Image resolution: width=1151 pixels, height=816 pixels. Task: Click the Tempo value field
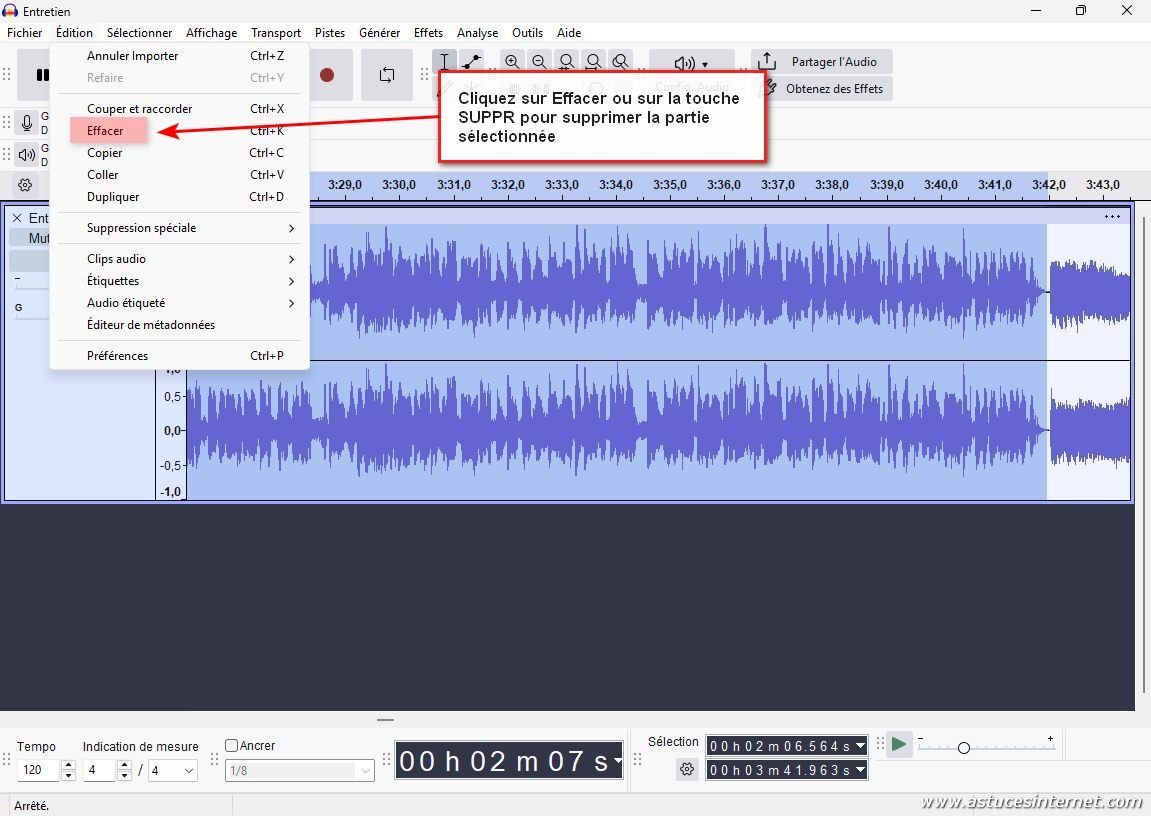pyautogui.click(x=39, y=770)
